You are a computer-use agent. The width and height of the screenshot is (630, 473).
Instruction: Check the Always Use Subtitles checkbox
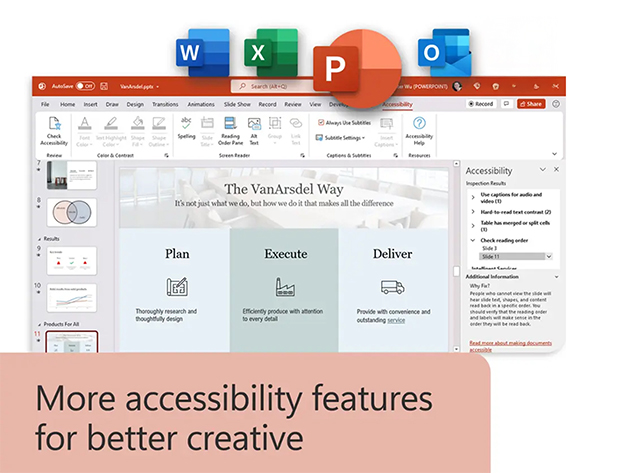click(321, 122)
